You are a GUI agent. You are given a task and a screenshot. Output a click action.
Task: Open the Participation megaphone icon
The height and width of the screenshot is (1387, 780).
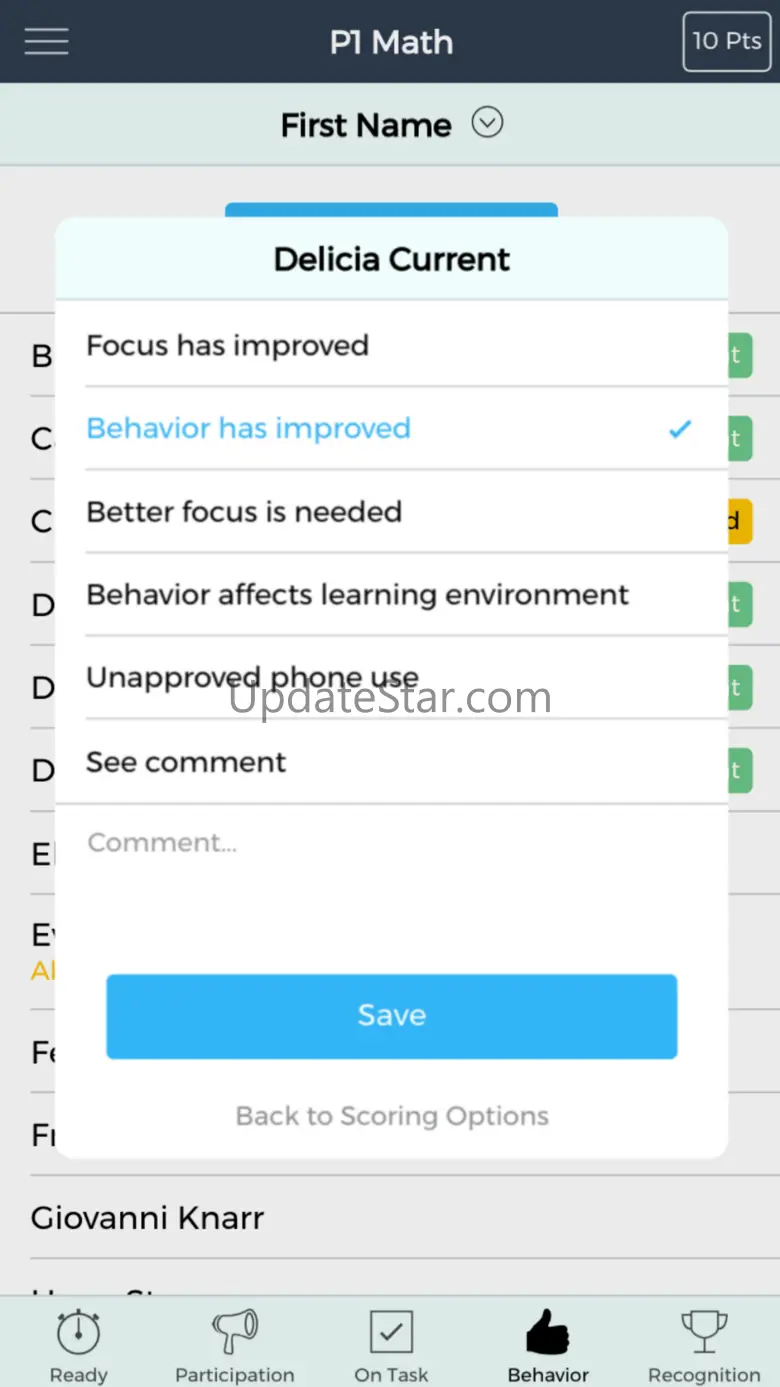coord(235,1334)
